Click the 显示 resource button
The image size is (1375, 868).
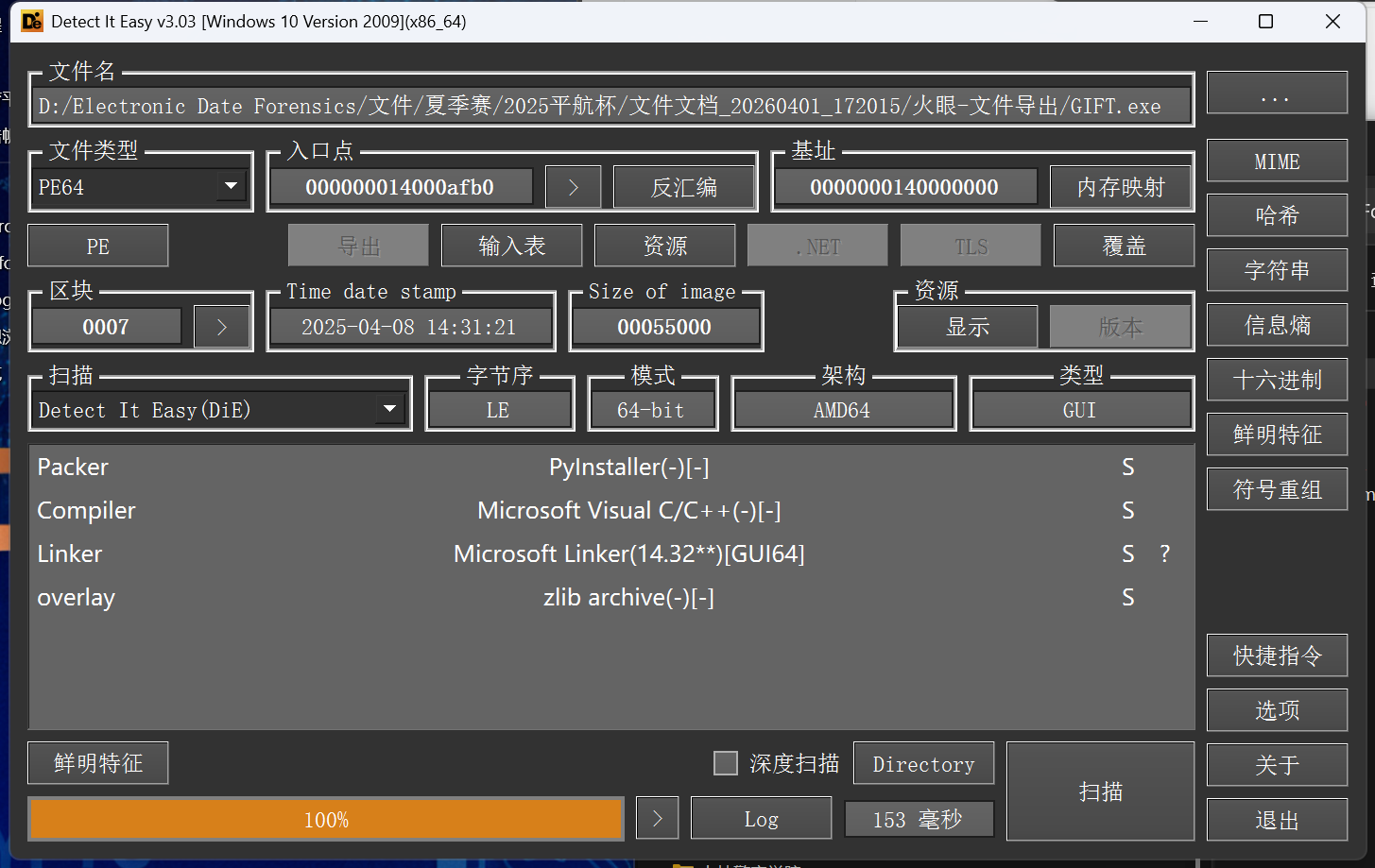[968, 327]
